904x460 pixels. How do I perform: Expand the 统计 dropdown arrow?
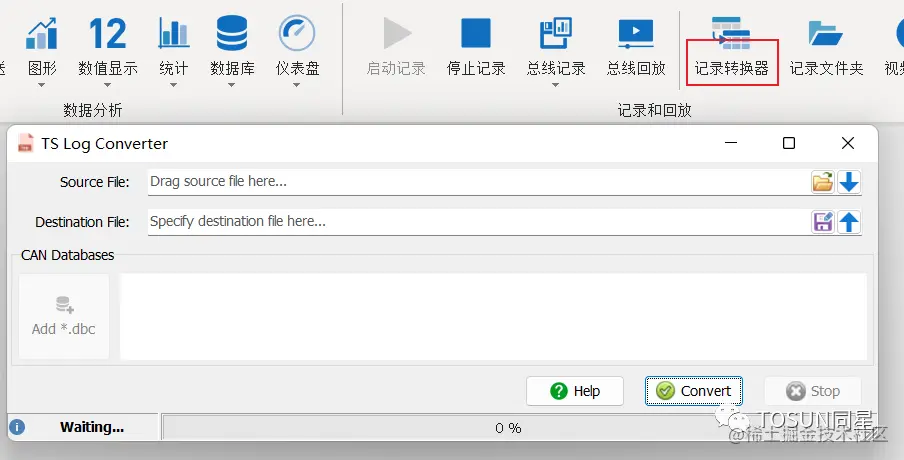pyautogui.click(x=174, y=85)
